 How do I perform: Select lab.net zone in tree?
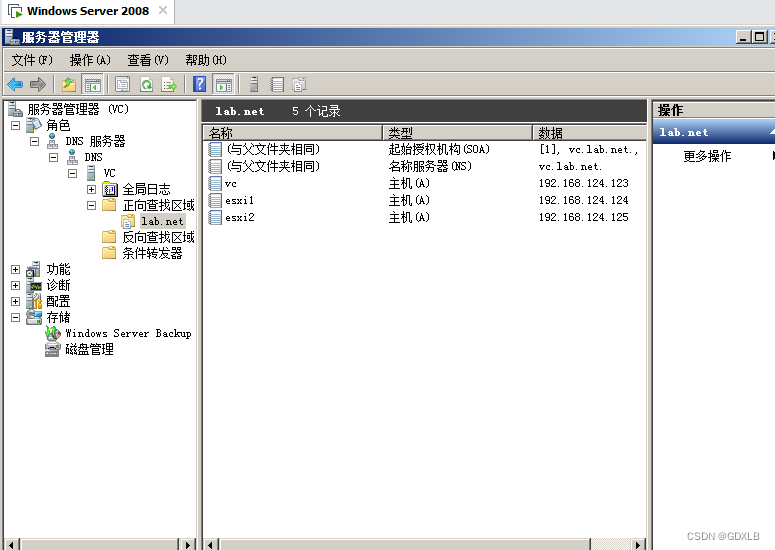tap(162, 221)
